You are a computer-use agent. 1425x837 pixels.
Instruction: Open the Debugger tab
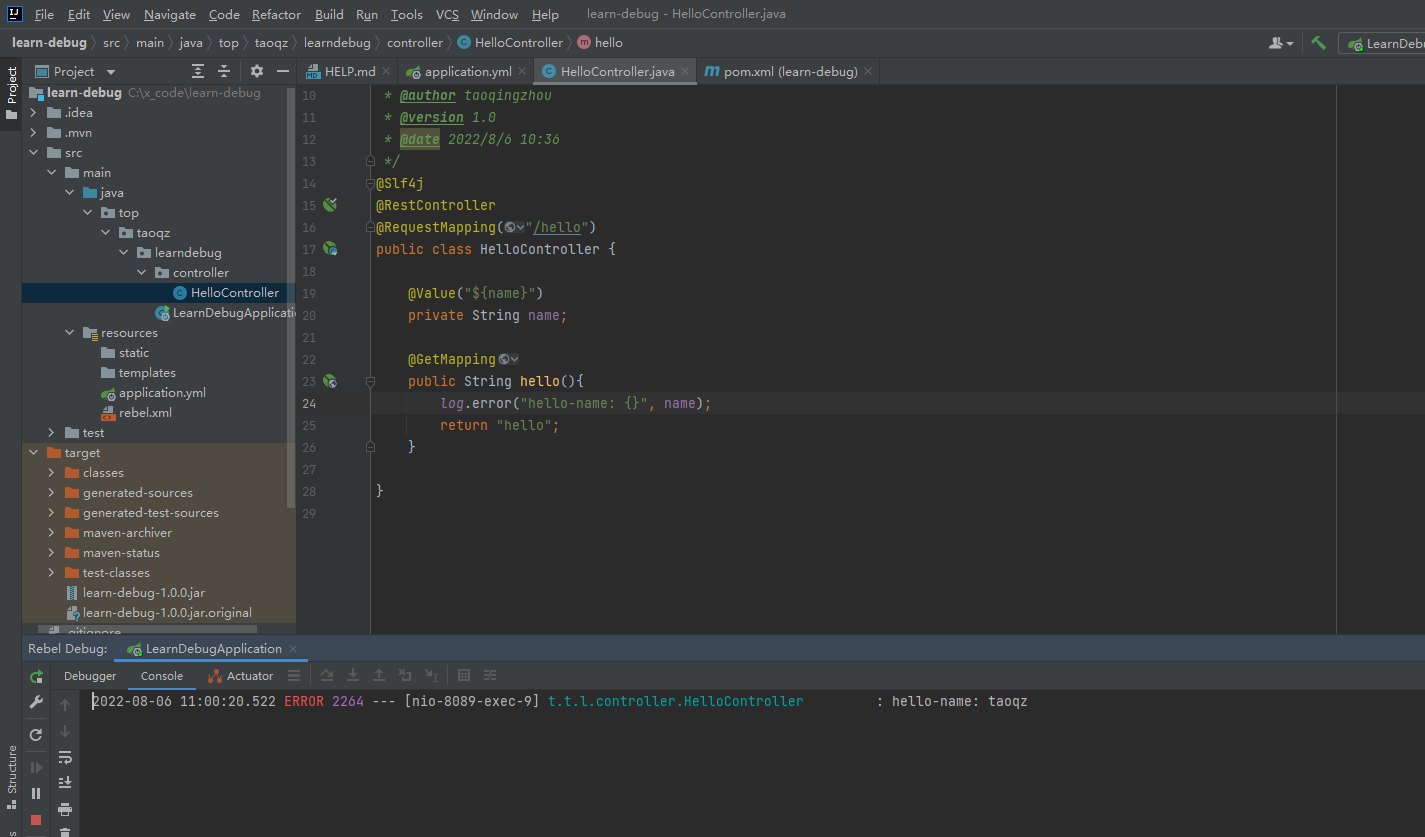90,676
